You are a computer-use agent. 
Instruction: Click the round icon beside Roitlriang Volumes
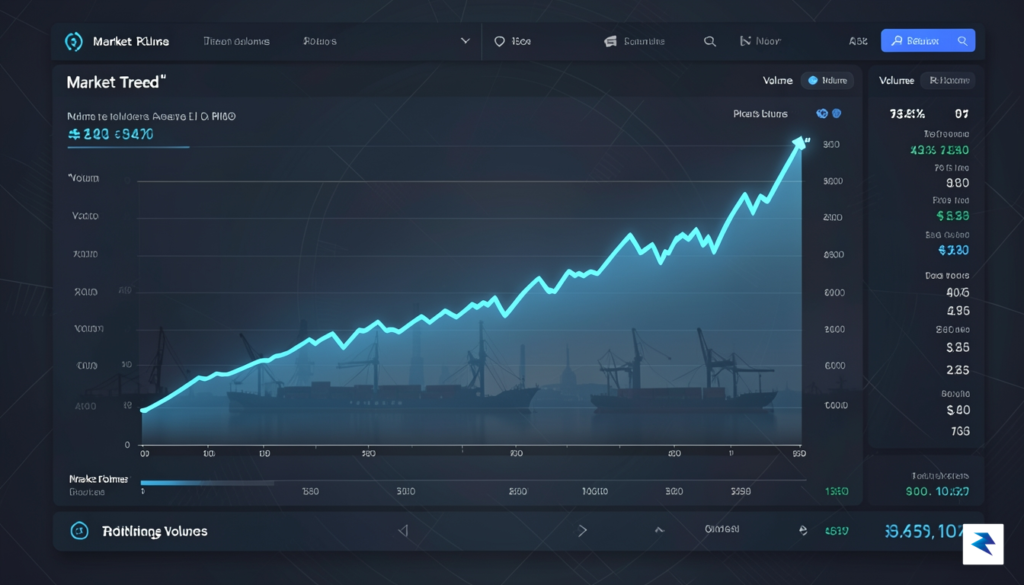click(79, 531)
